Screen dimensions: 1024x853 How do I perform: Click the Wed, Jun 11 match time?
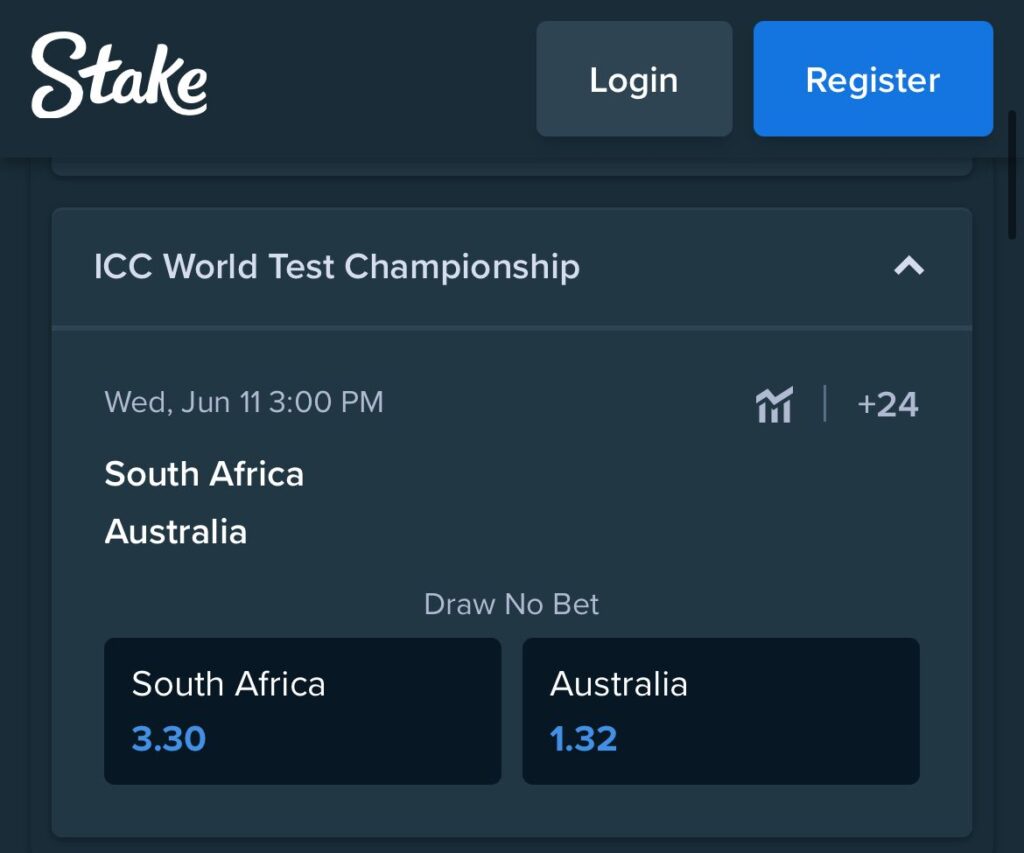point(243,402)
